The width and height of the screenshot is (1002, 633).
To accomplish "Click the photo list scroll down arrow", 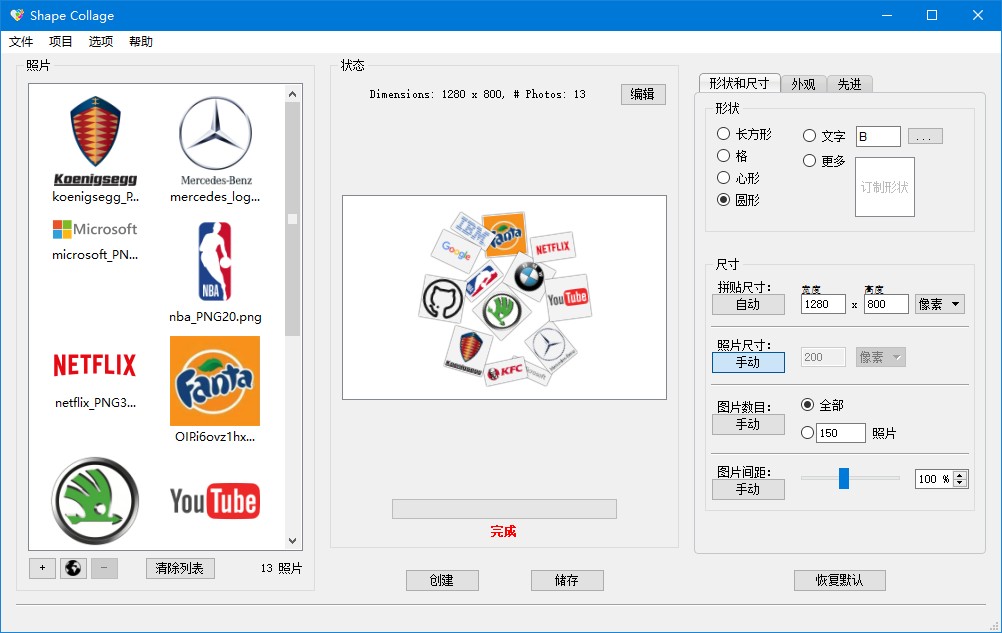I will (x=293, y=540).
